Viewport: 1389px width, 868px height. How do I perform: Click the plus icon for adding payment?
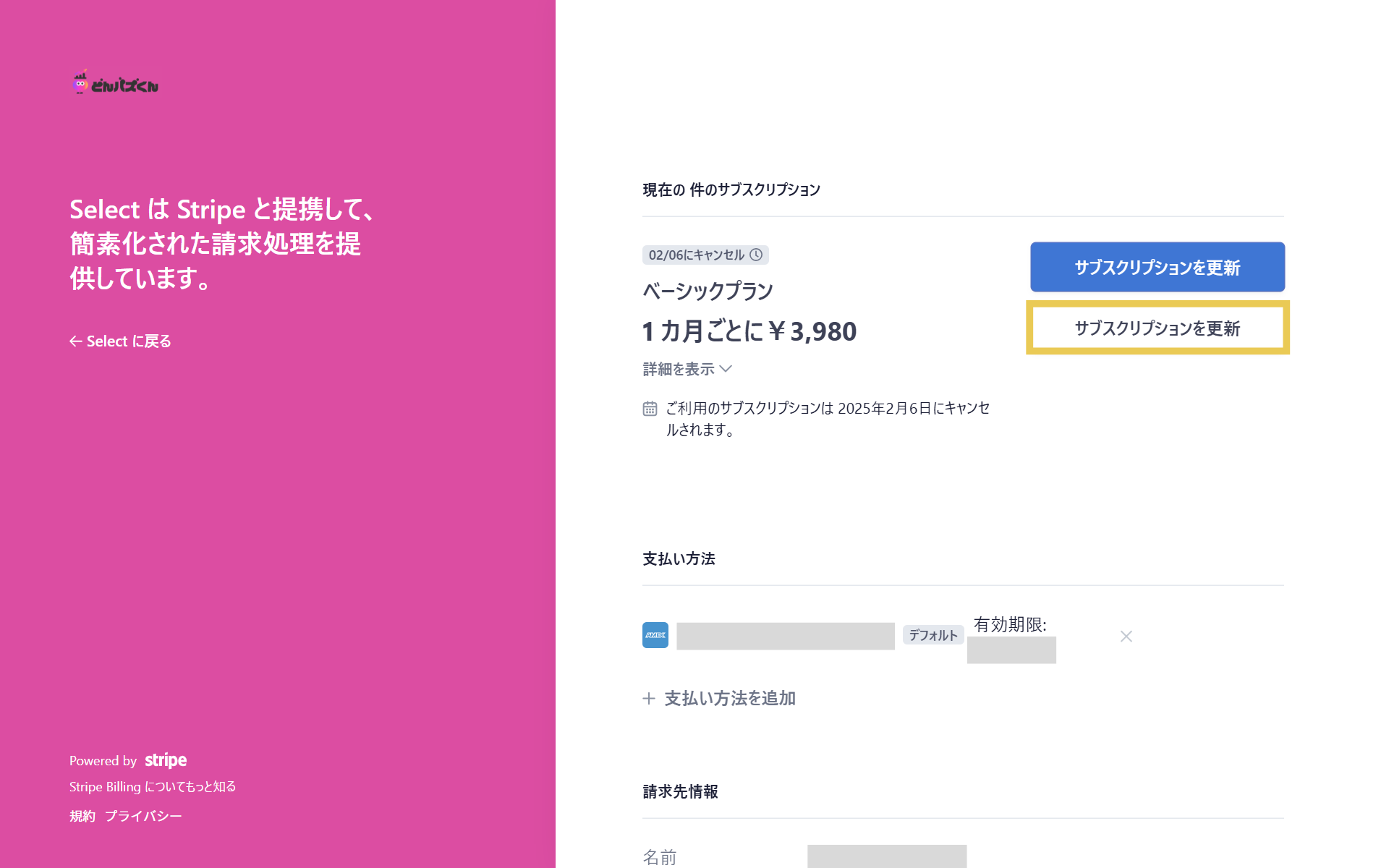pyautogui.click(x=649, y=699)
